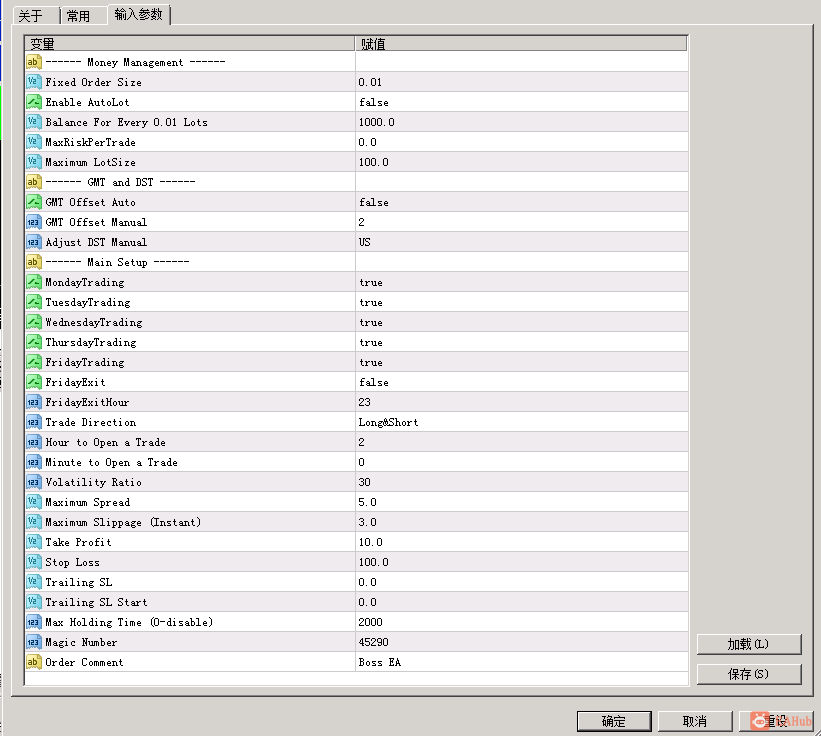Image resolution: width=821 pixels, height=736 pixels.
Task: Click the icon beside Fixed Order Size
Action: coord(34,82)
